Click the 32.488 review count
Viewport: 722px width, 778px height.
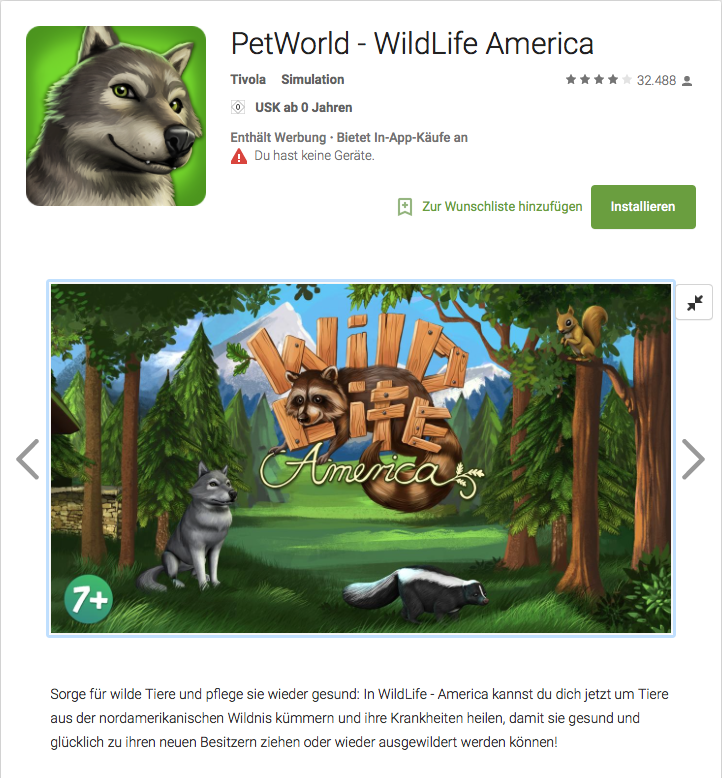pos(656,80)
